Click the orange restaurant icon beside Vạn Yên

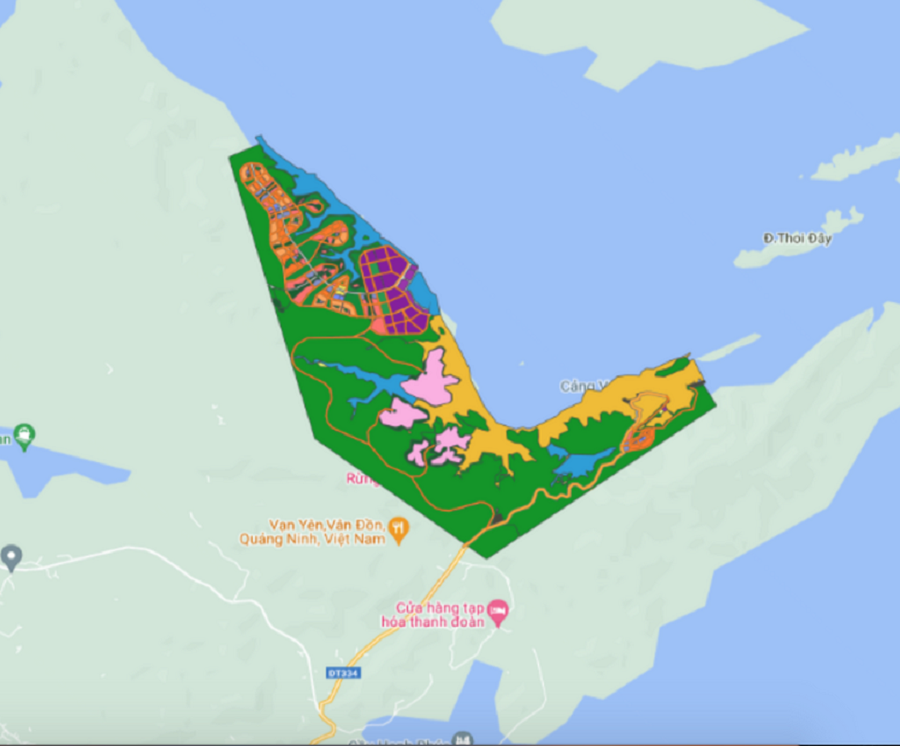click(x=399, y=526)
